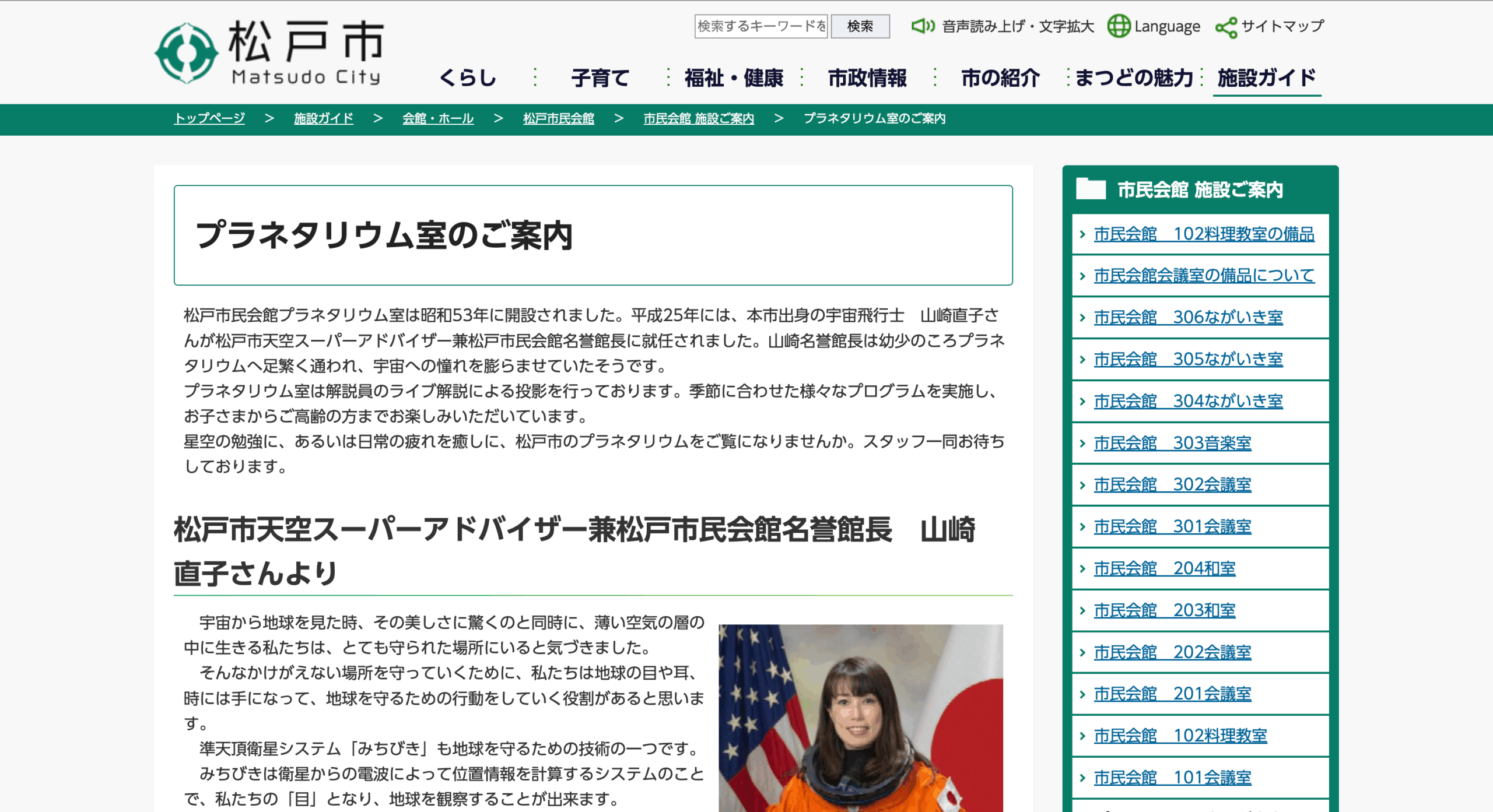This screenshot has height=812, width=1493.
Task: Click the プラネタリウム室のご案内 breadcrumb text
Action: click(874, 118)
